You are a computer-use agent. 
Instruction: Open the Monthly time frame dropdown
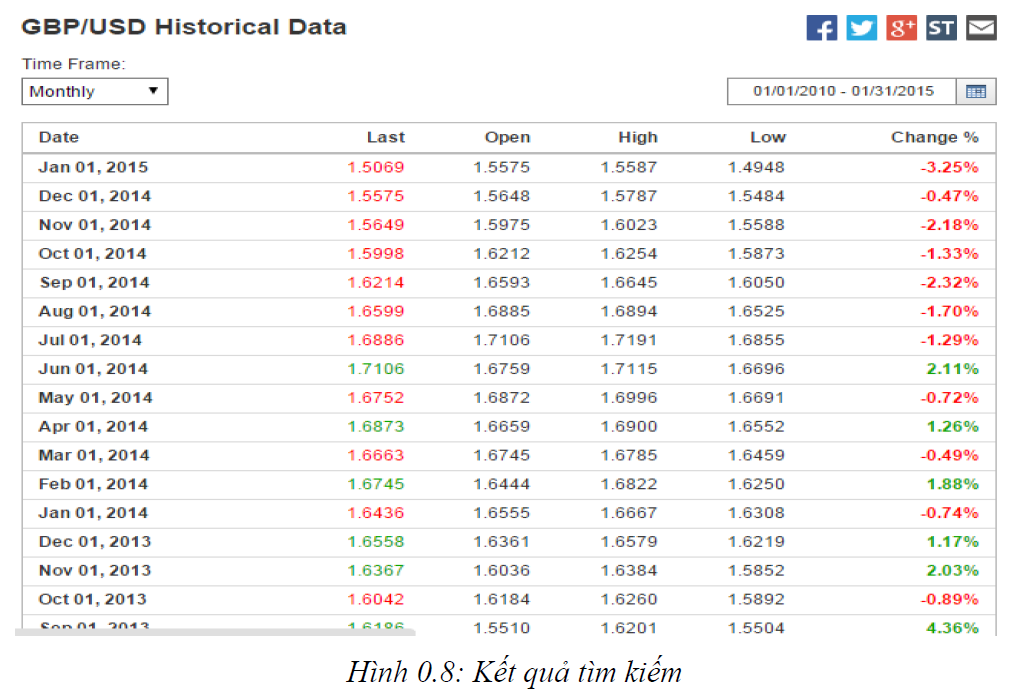(95, 92)
